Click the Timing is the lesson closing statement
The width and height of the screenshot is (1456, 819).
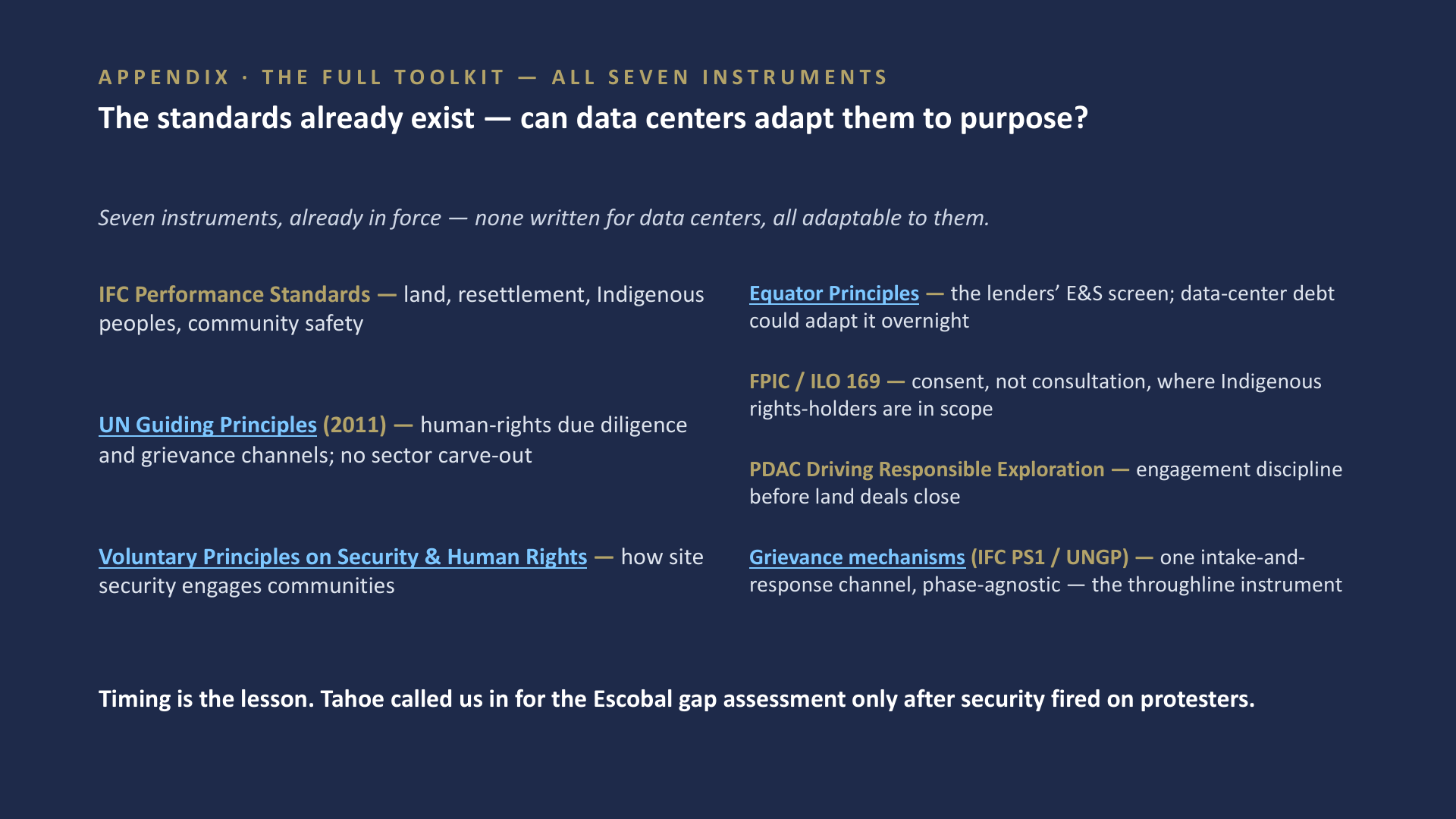coord(676,699)
